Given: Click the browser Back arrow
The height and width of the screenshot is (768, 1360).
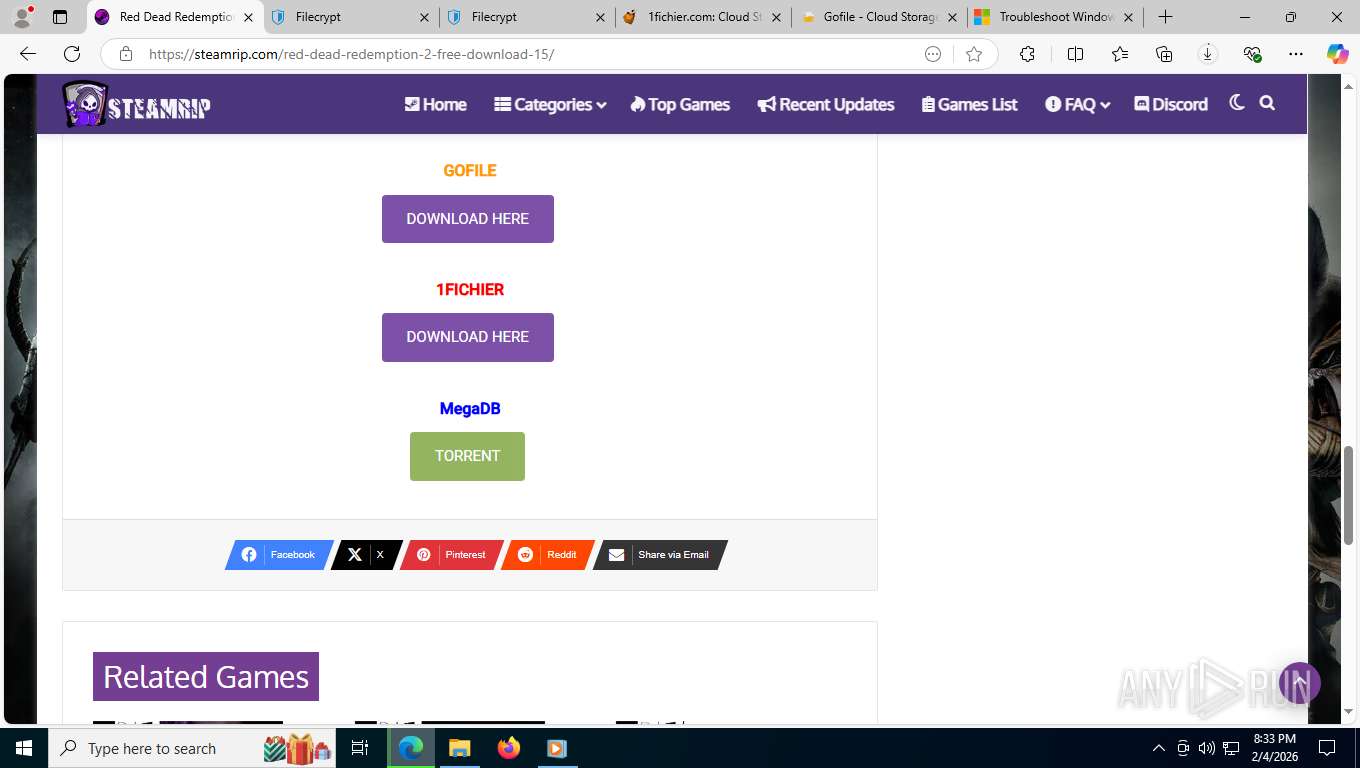Looking at the screenshot, I should coord(28,54).
